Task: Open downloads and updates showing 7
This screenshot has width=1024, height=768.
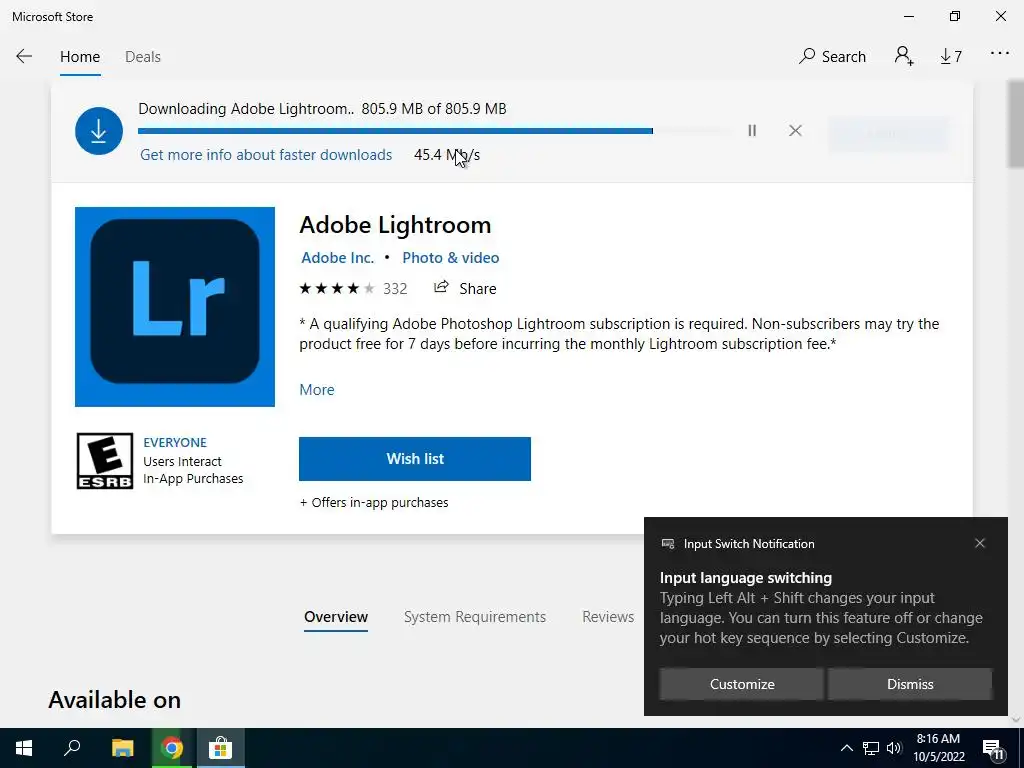Action: [951, 57]
